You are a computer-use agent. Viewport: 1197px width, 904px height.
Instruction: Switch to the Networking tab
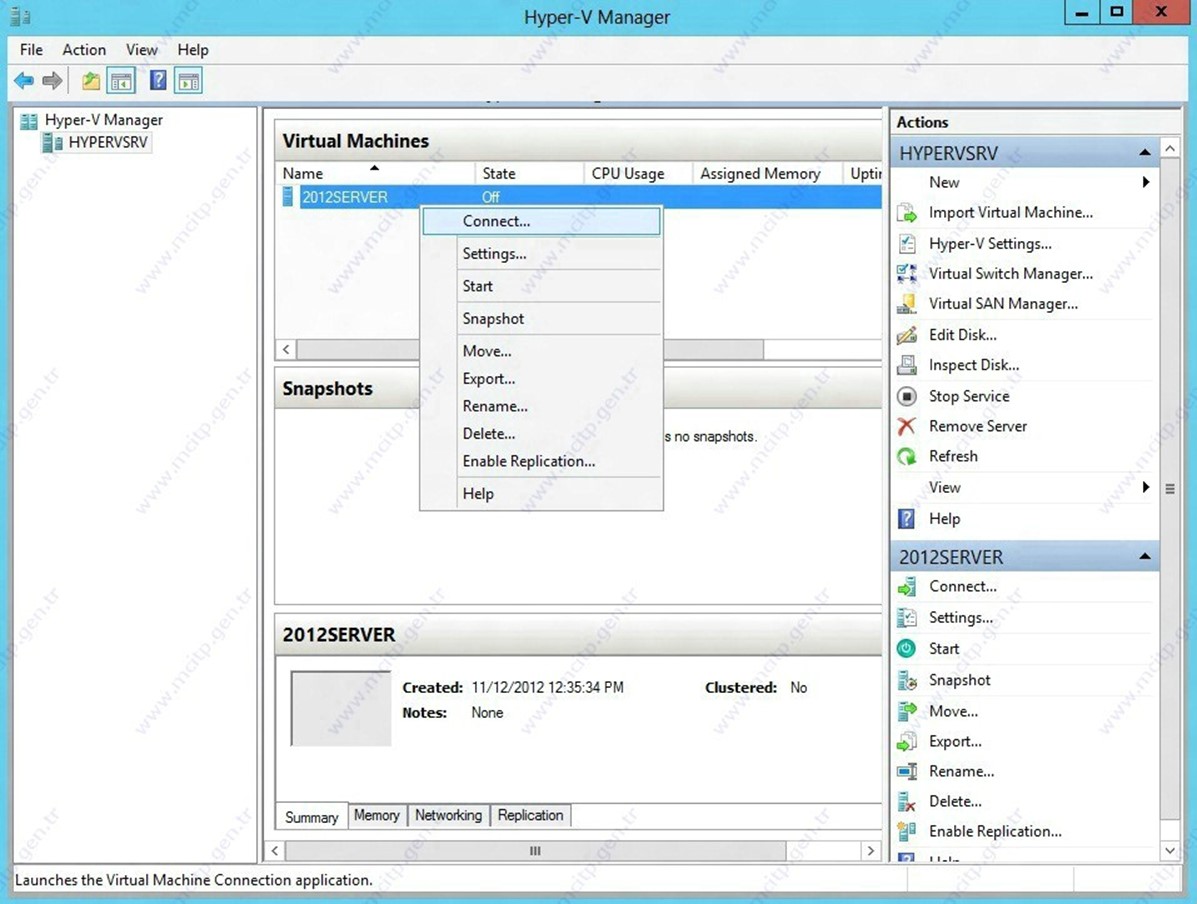(x=449, y=815)
